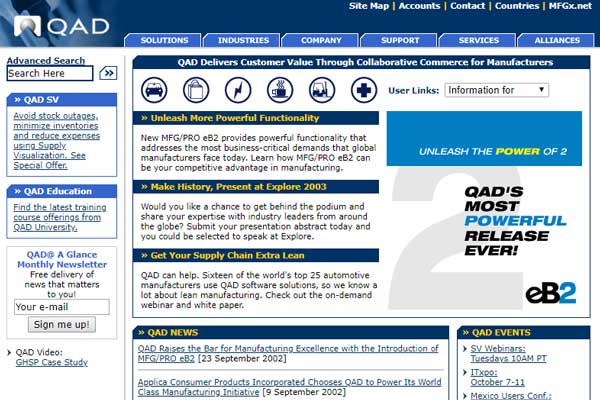
Task: Open the Contact link
Action: 467,6
